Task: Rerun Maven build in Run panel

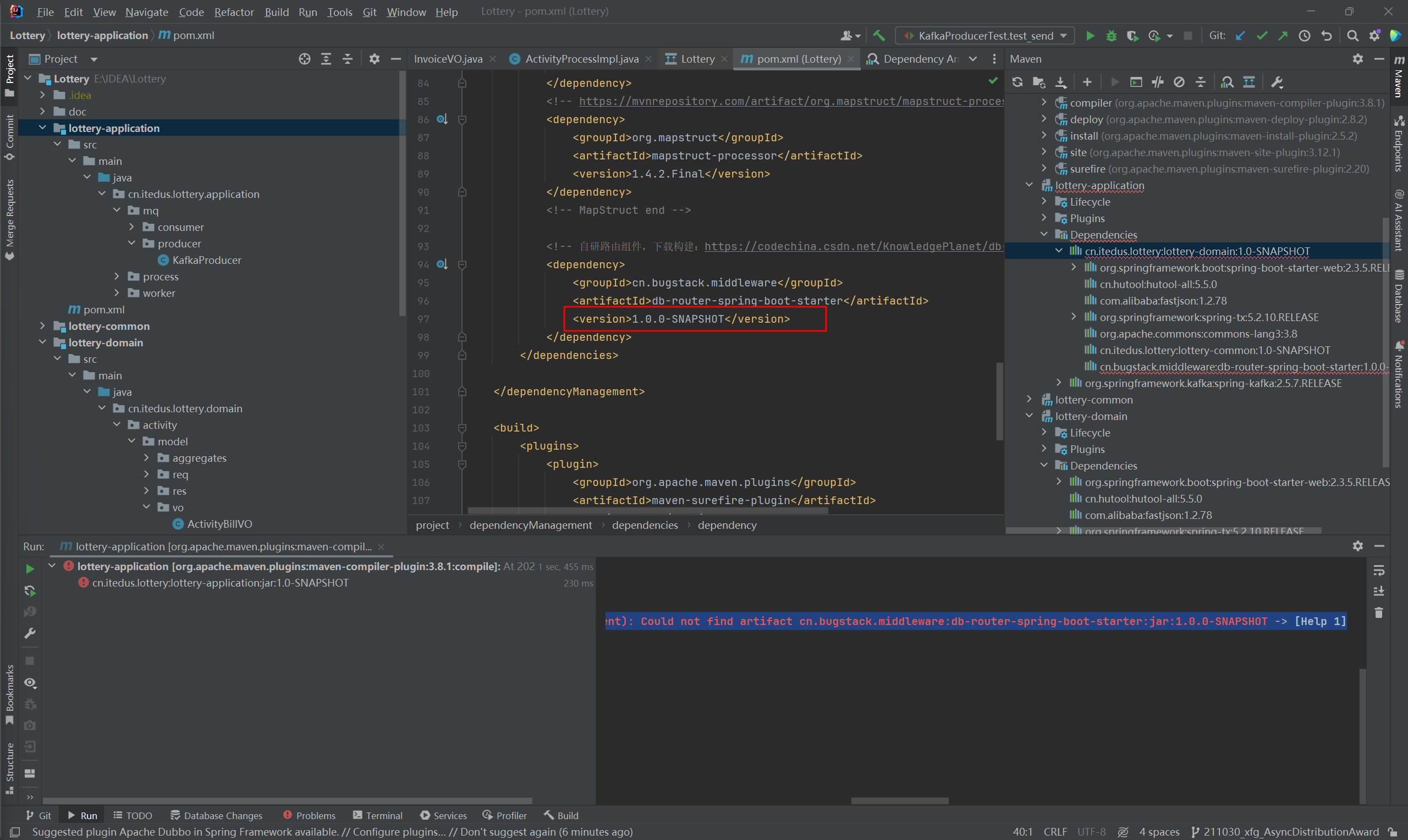Action: [x=30, y=569]
